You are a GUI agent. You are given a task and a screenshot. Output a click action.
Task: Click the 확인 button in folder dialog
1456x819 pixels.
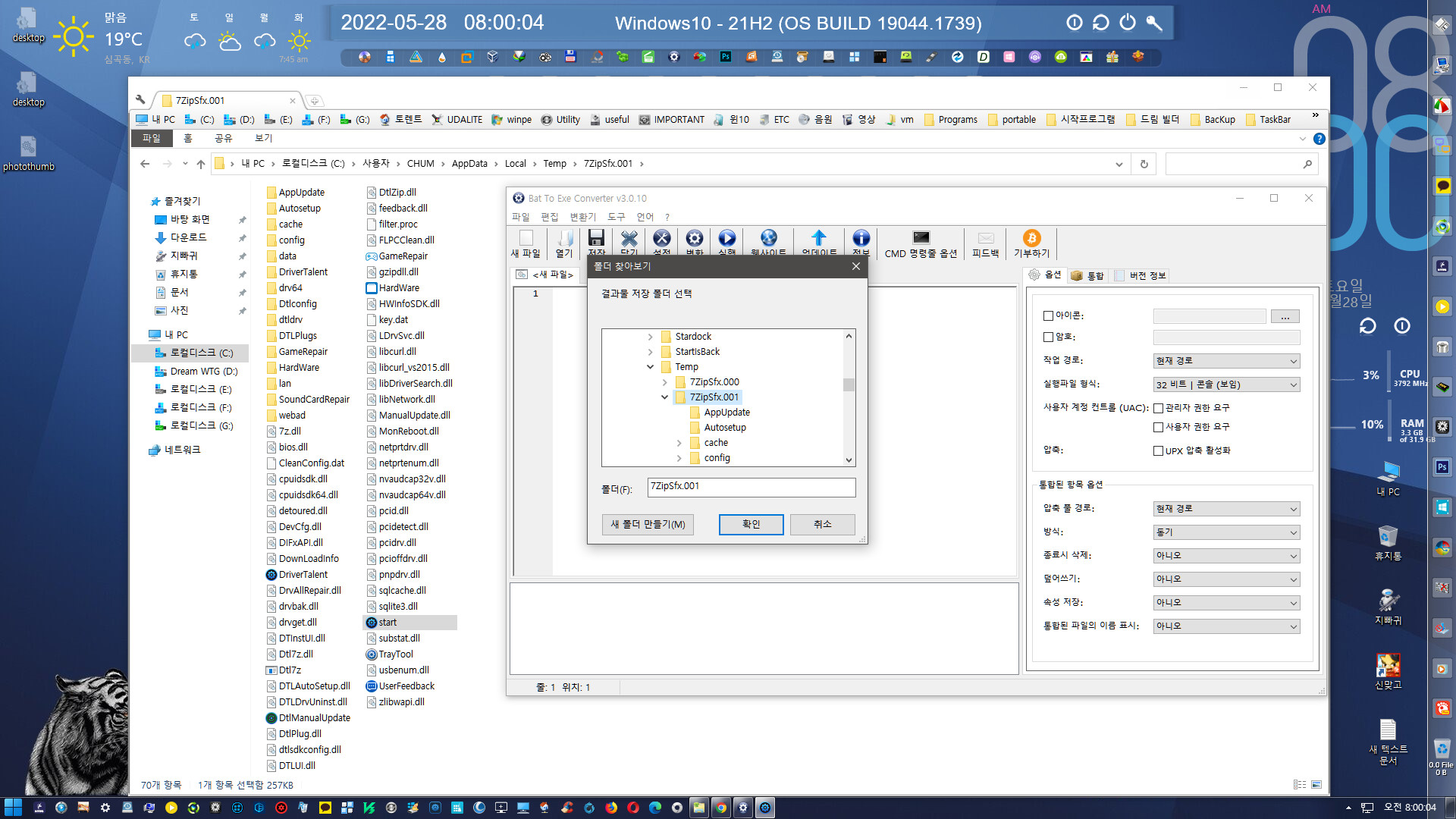pos(751,524)
